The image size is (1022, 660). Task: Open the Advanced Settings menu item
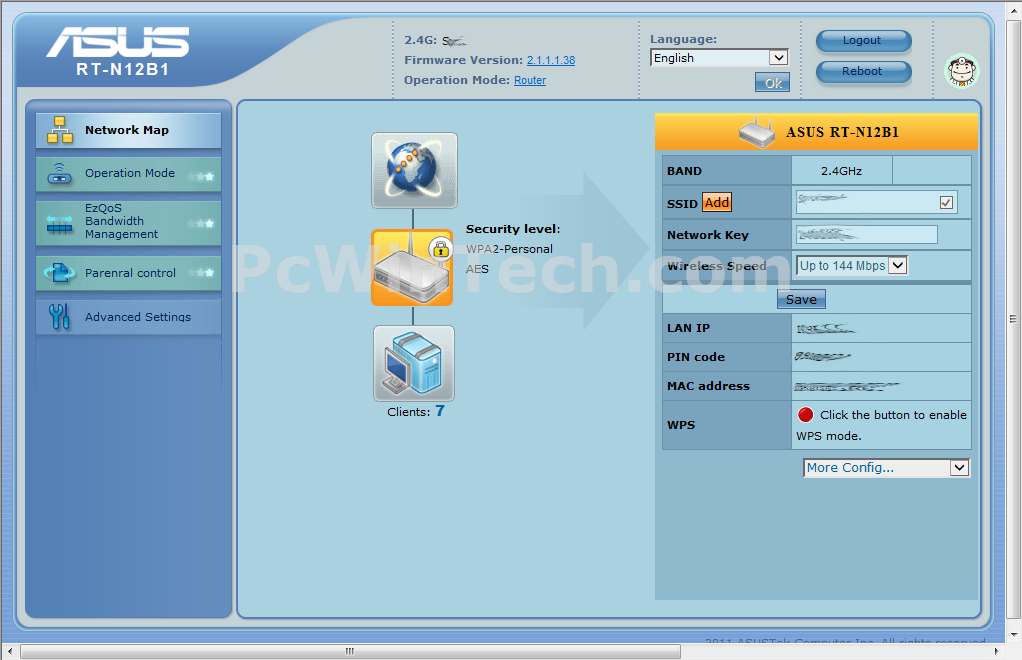(128, 317)
